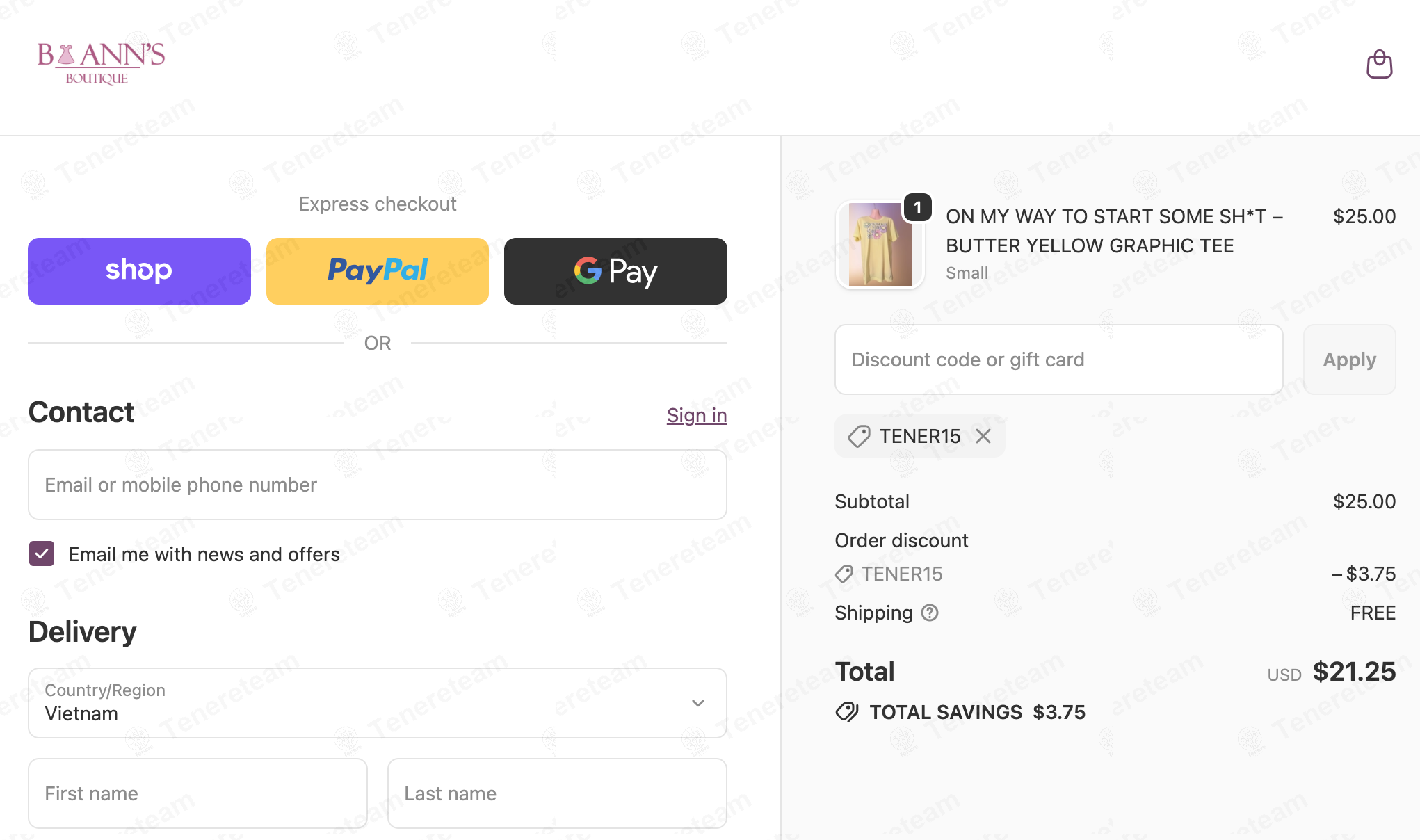Click the item quantity badge on thumbnail
The height and width of the screenshot is (840, 1420).
click(918, 207)
